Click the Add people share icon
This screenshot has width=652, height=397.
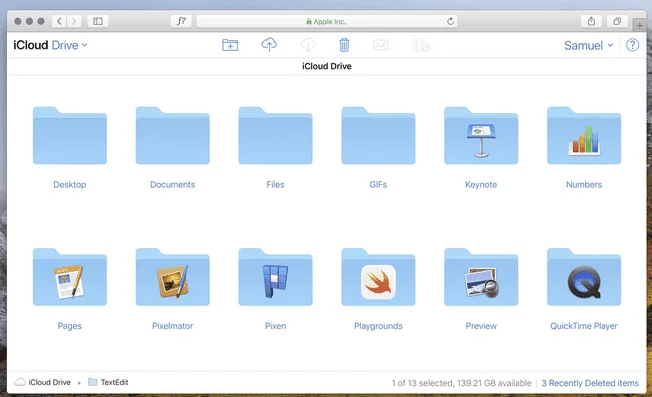tap(421, 45)
